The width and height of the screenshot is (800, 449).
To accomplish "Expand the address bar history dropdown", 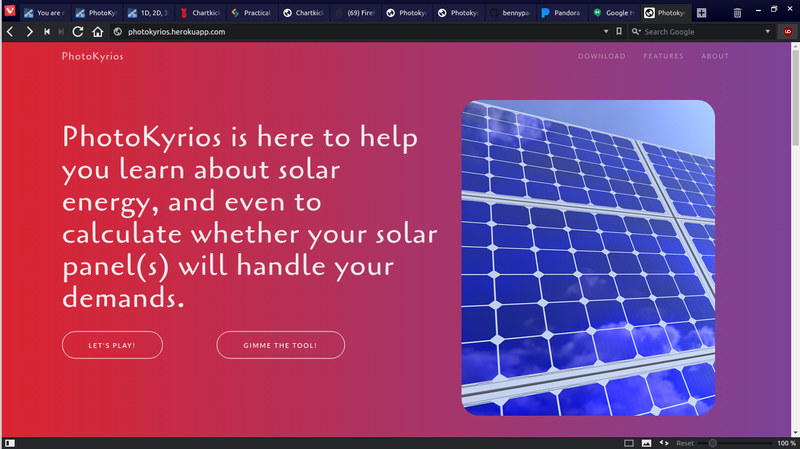I will (x=605, y=32).
